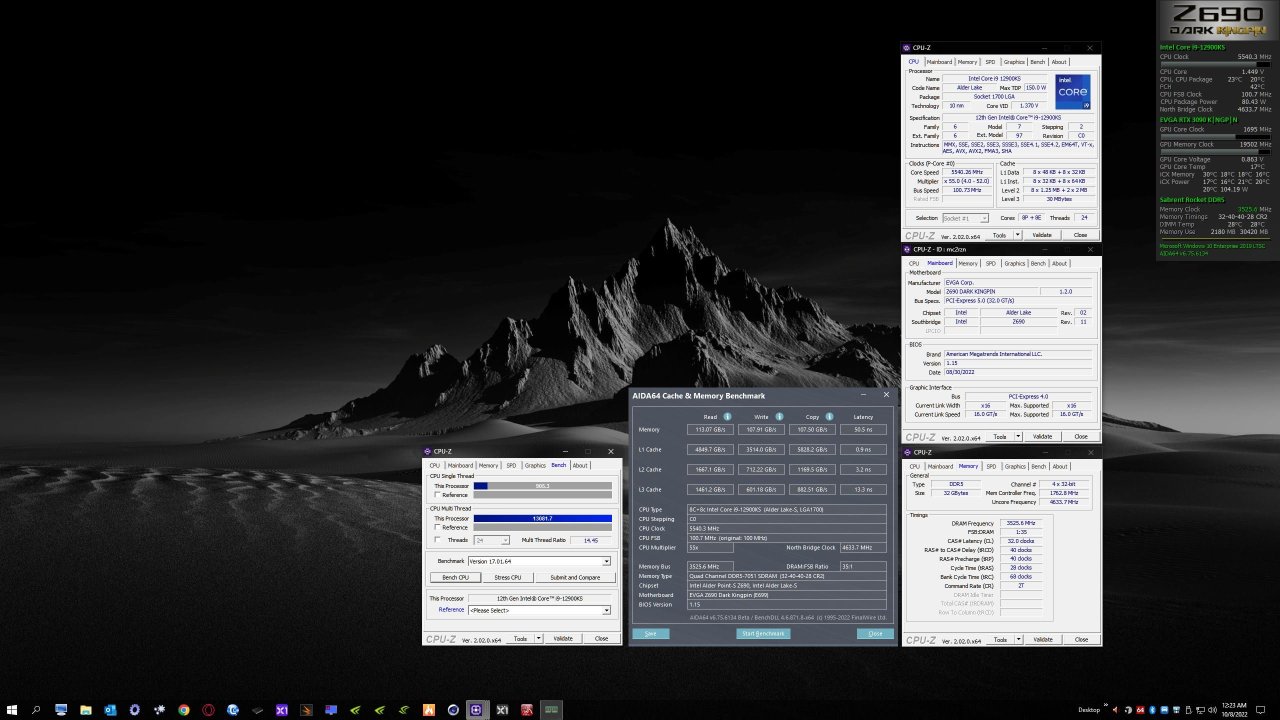Image resolution: width=1280 pixels, height=720 pixels.
Task: Open File Explorer from the taskbar
Action: (x=85, y=710)
